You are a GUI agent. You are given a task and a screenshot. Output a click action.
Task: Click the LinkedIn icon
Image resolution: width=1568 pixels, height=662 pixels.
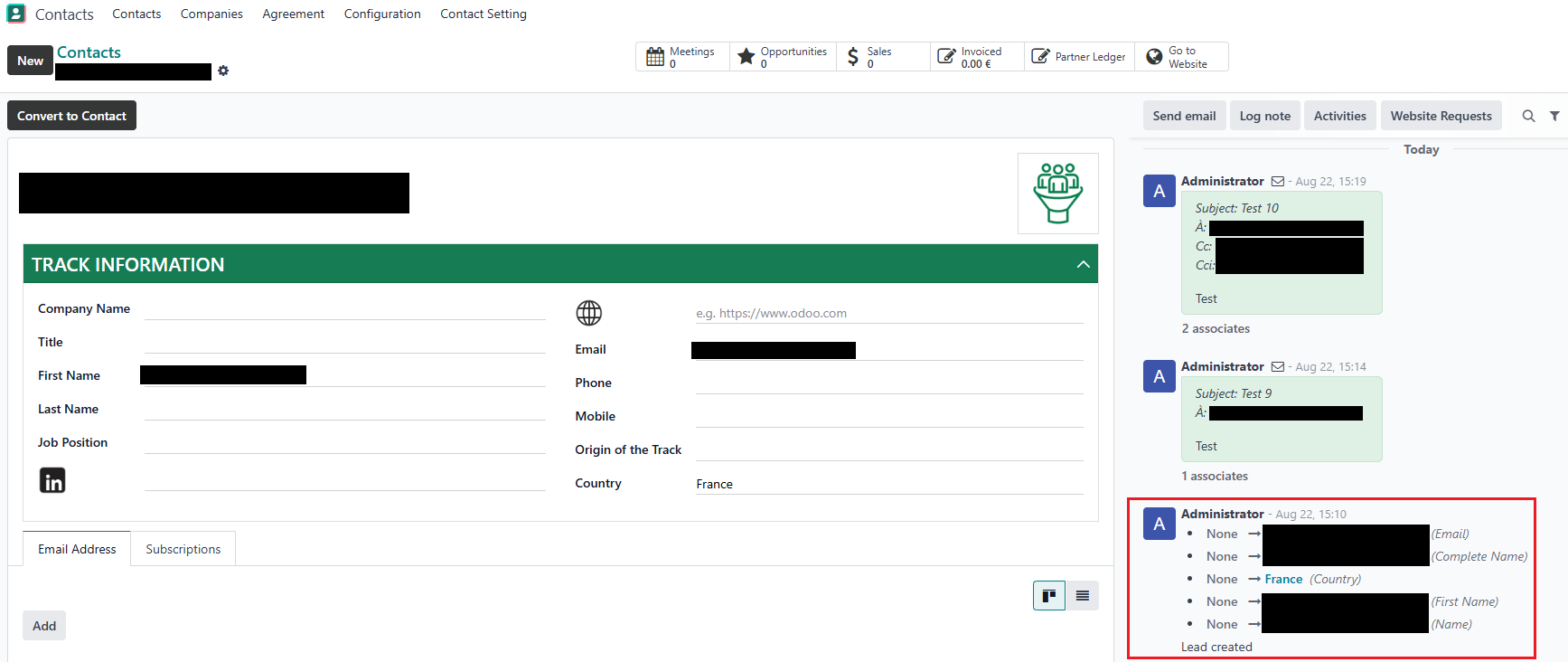coord(52,480)
